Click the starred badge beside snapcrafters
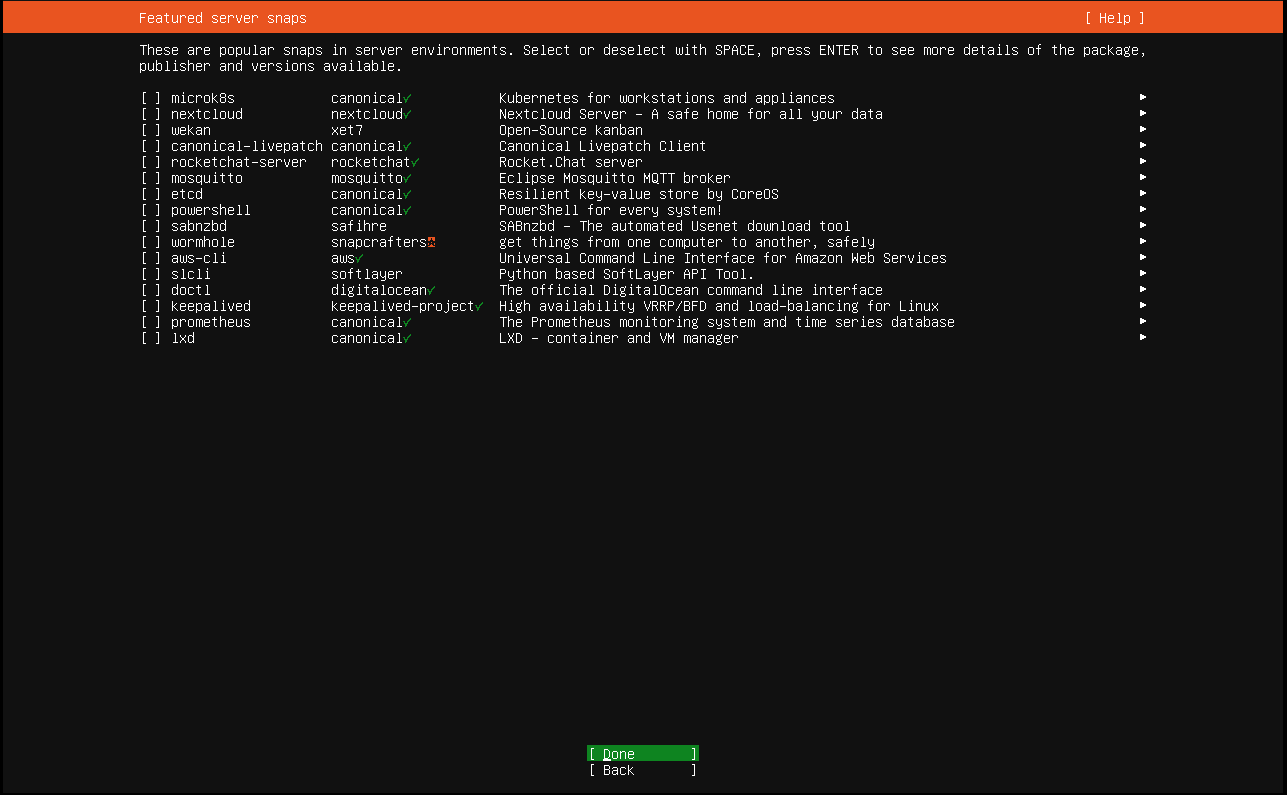This screenshot has height=795, width=1287. point(431,242)
